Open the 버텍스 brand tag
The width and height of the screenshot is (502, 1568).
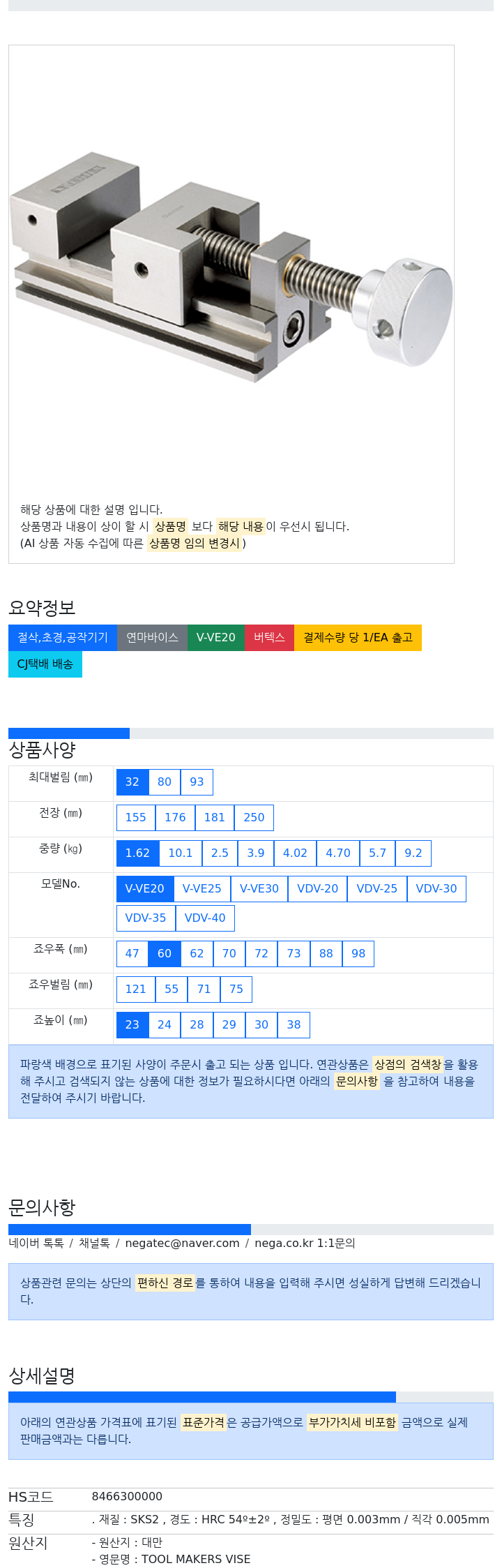pos(269,638)
